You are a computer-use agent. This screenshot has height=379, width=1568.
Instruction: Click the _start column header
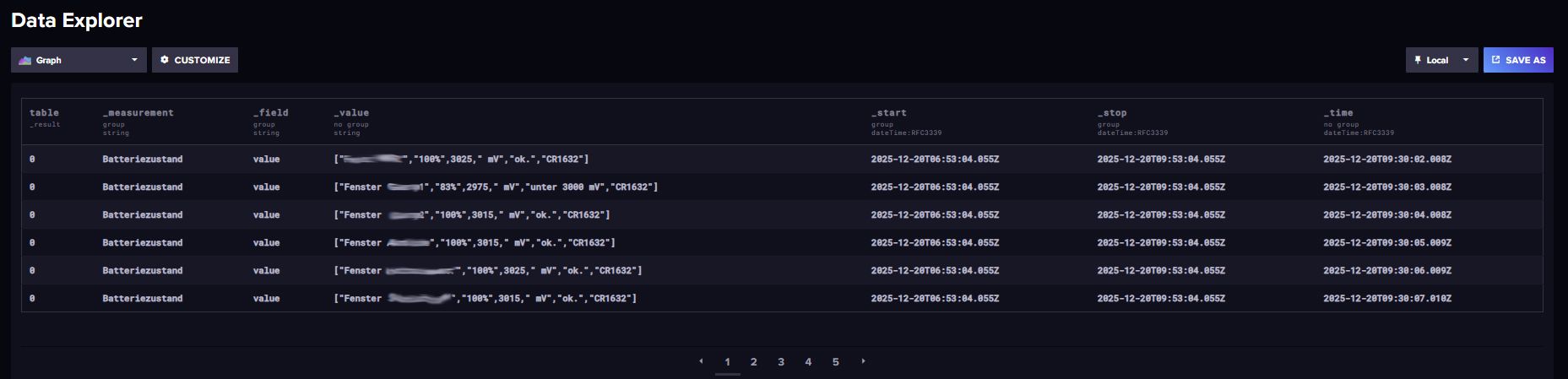889,113
